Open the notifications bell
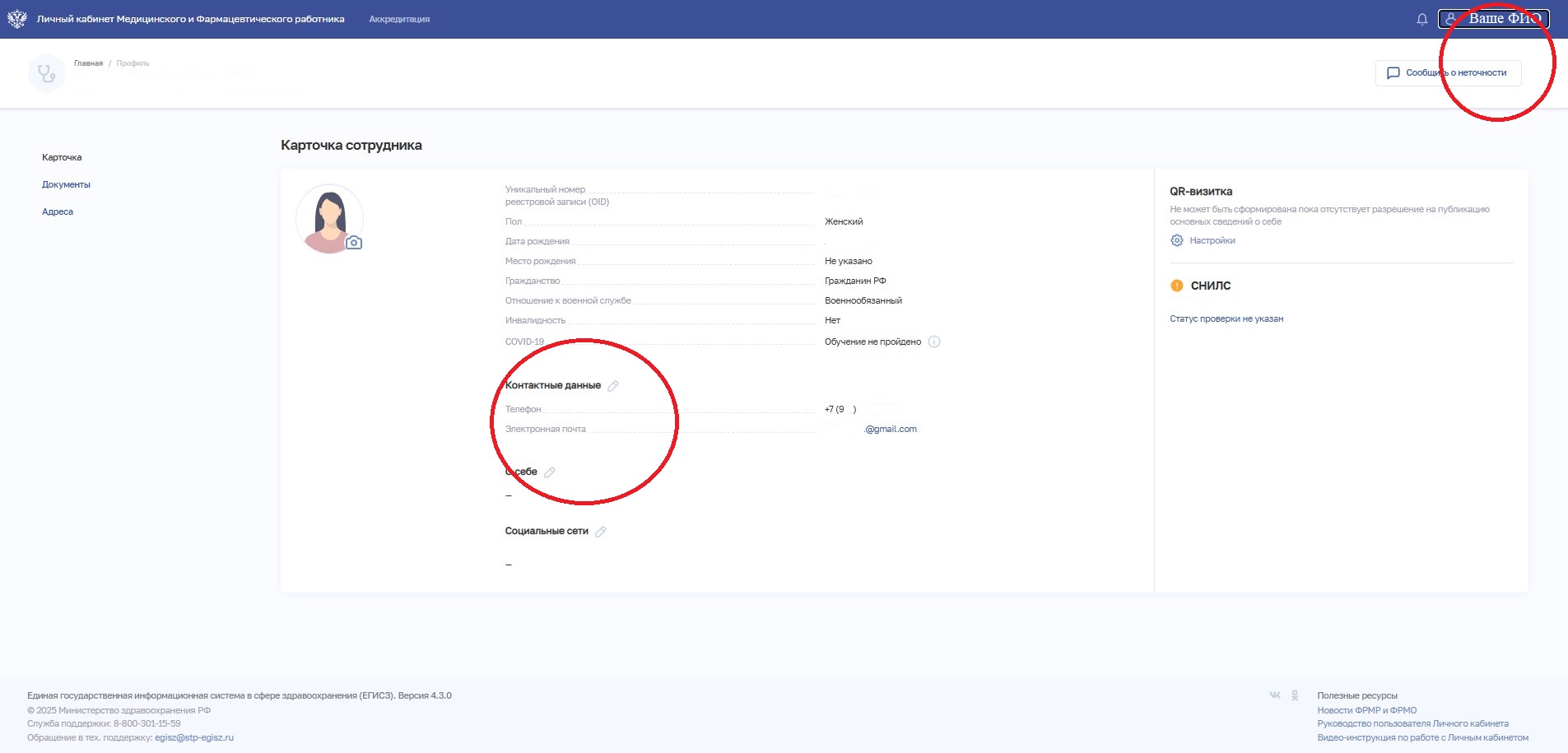 1421,19
